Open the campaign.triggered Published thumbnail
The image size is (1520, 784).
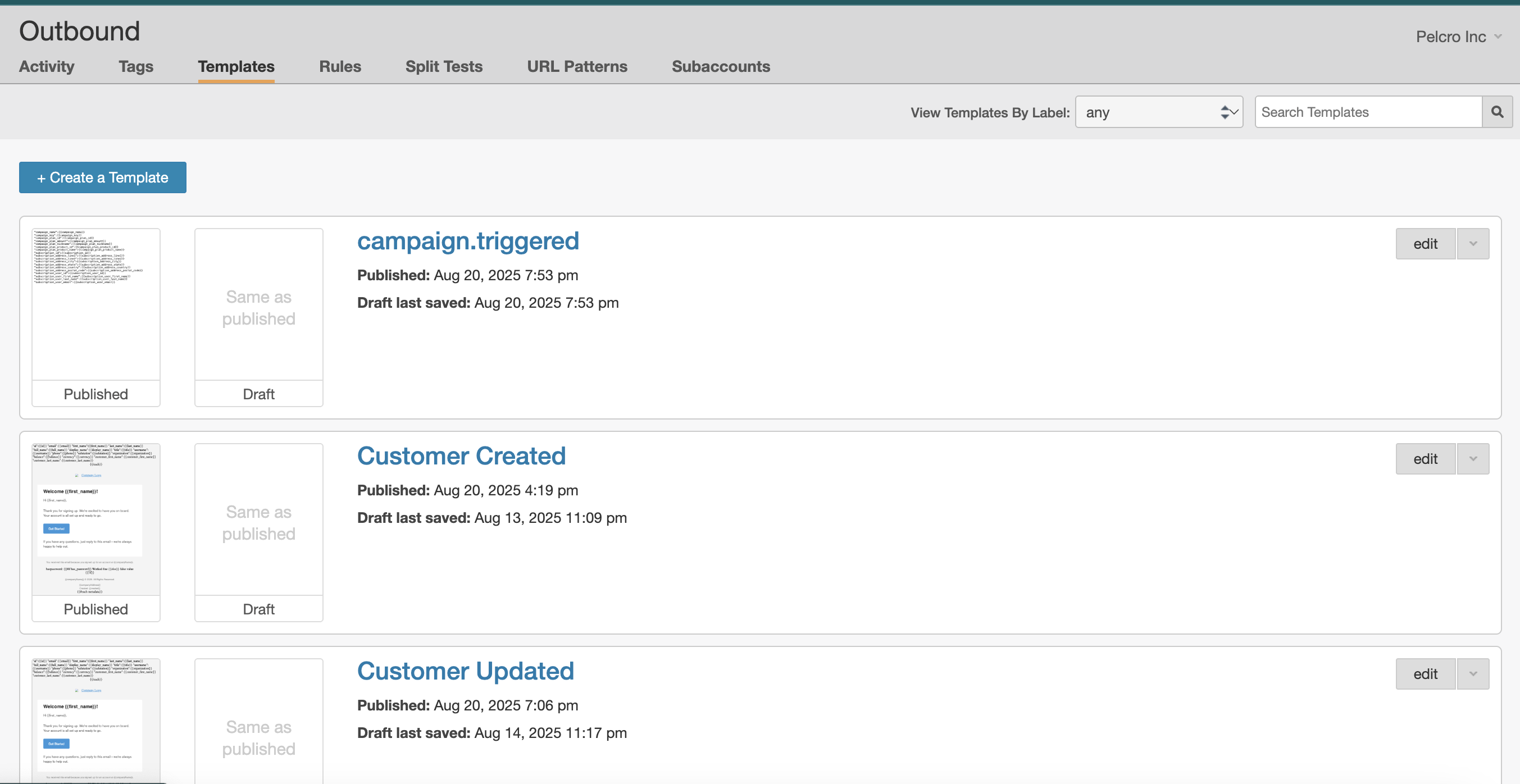pos(95,317)
